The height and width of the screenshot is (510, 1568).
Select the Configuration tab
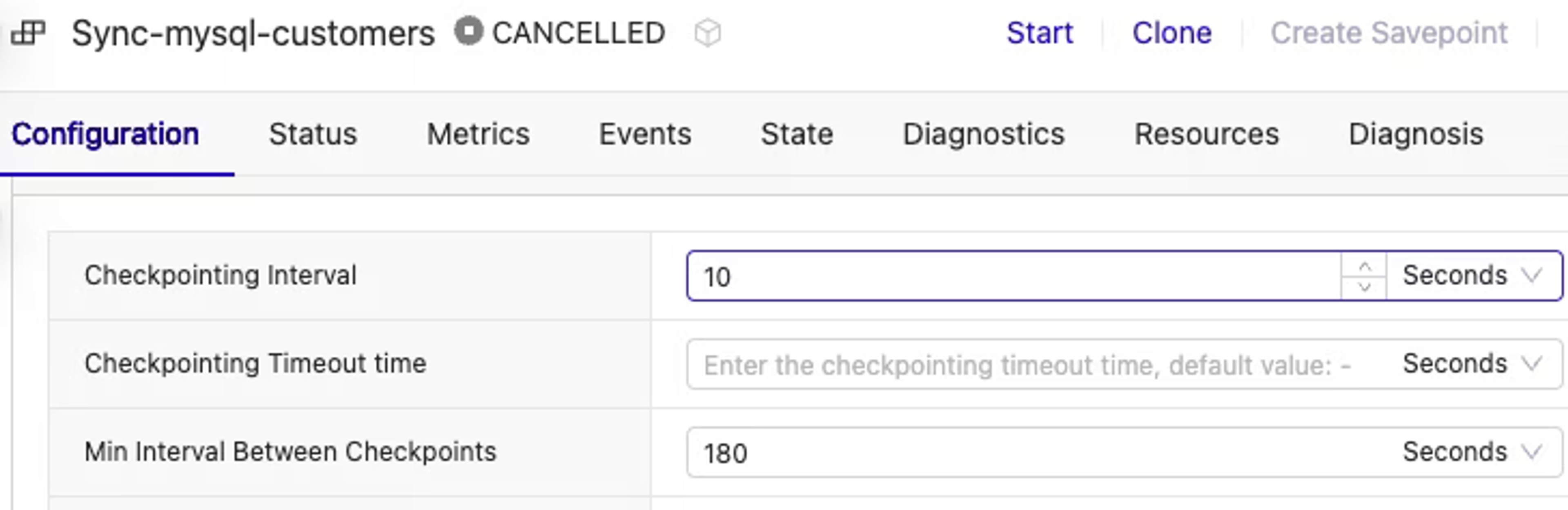[105, 134]
